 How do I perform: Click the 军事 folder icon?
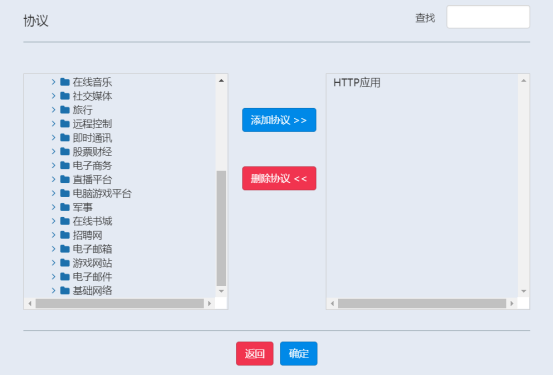[x=65, y=207]
